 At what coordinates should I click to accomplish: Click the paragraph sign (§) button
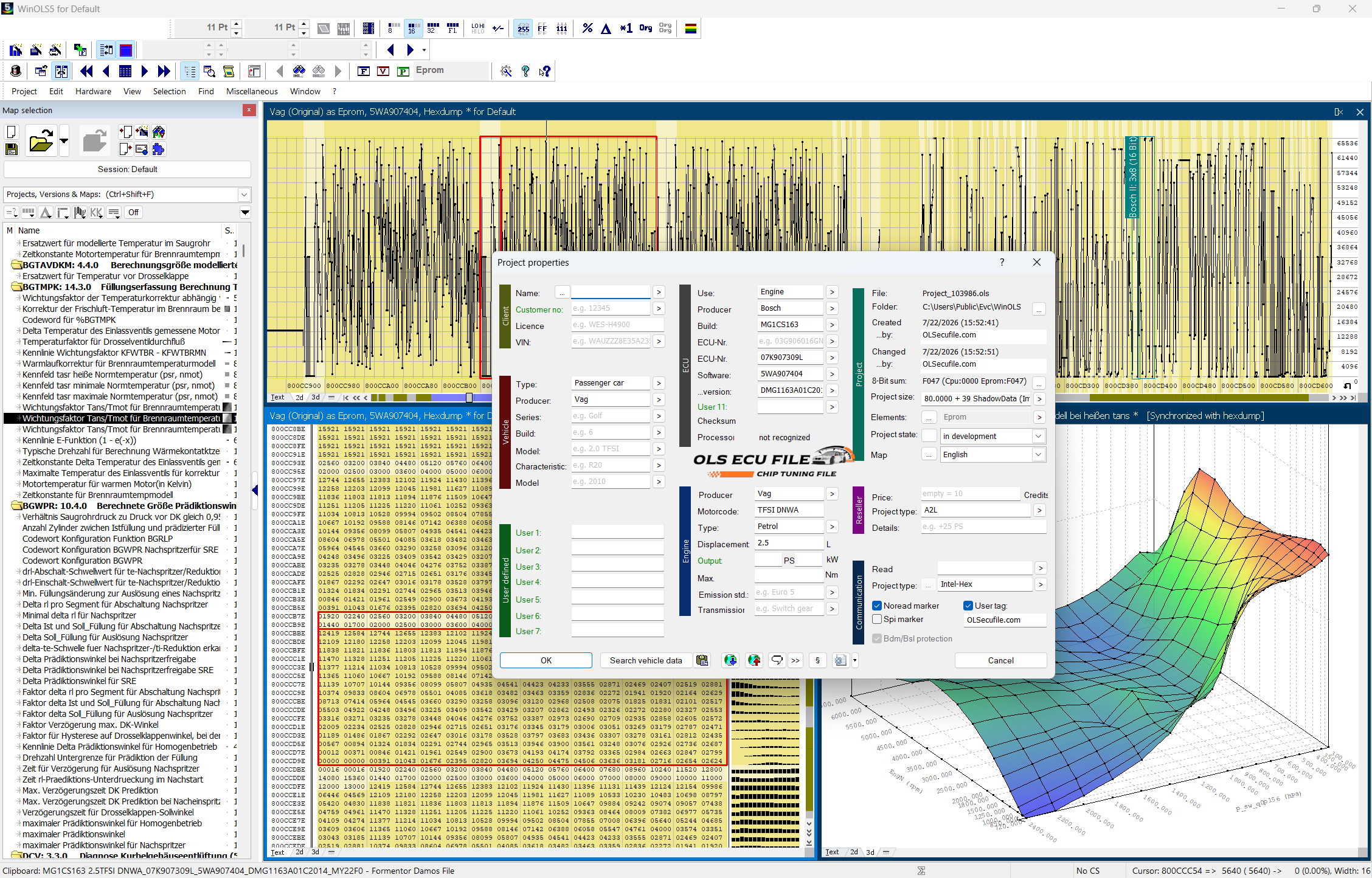(817, 660)
